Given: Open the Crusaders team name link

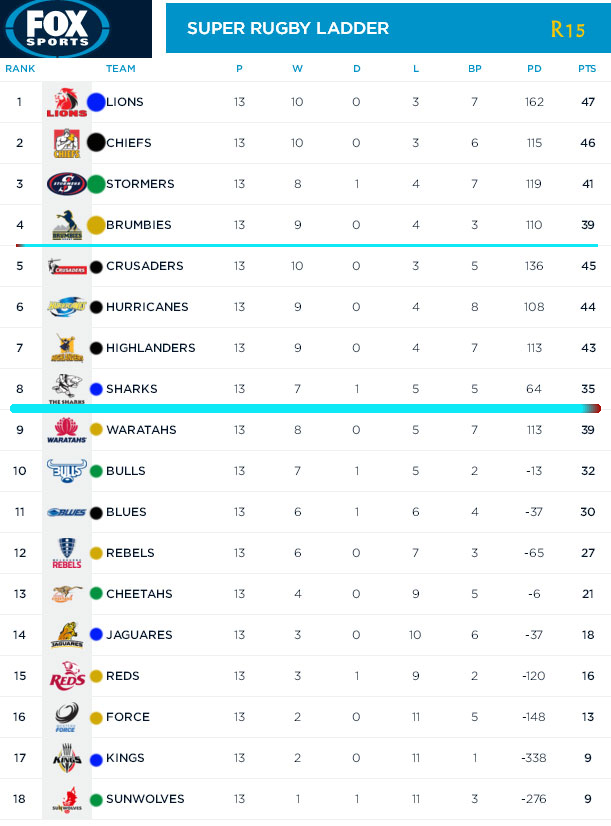Looking at the screenshot, I should pyautogui.click(x=144, y=266).
